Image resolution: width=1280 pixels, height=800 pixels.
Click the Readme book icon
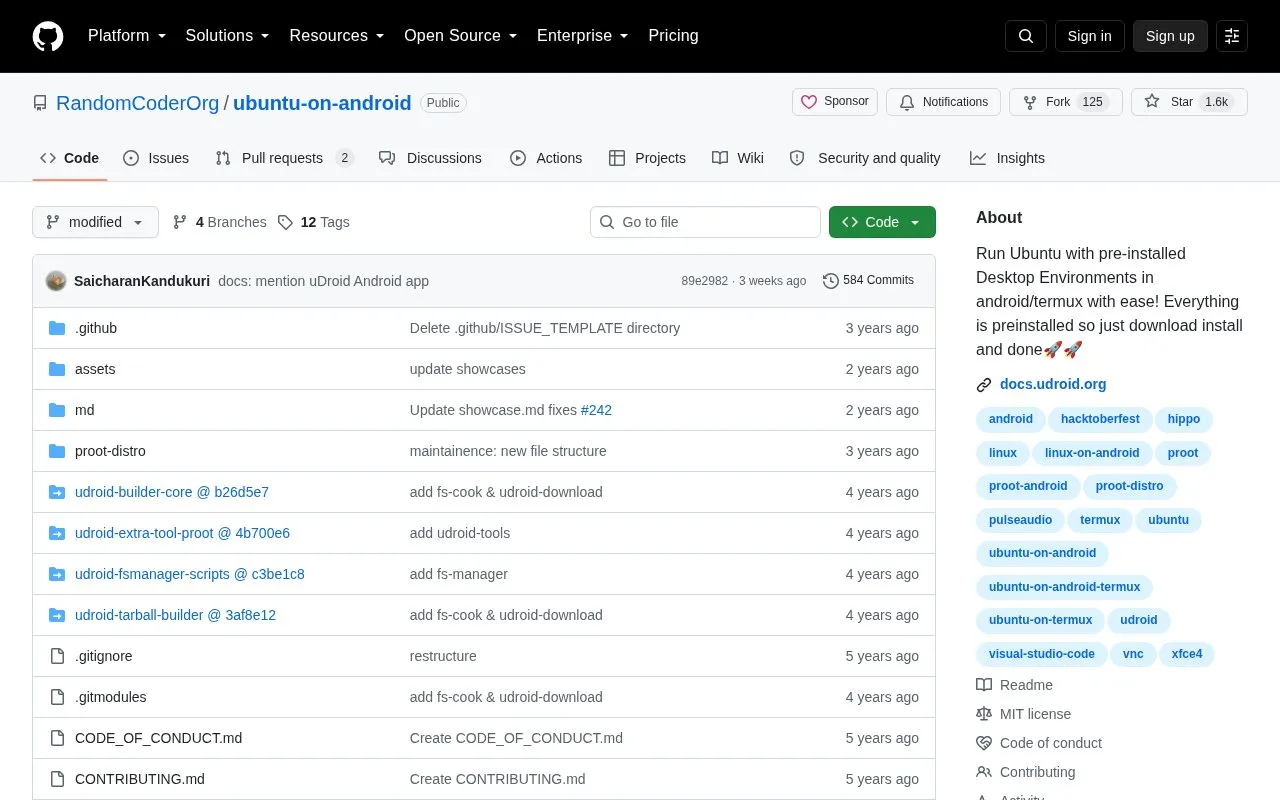(984, 685)
